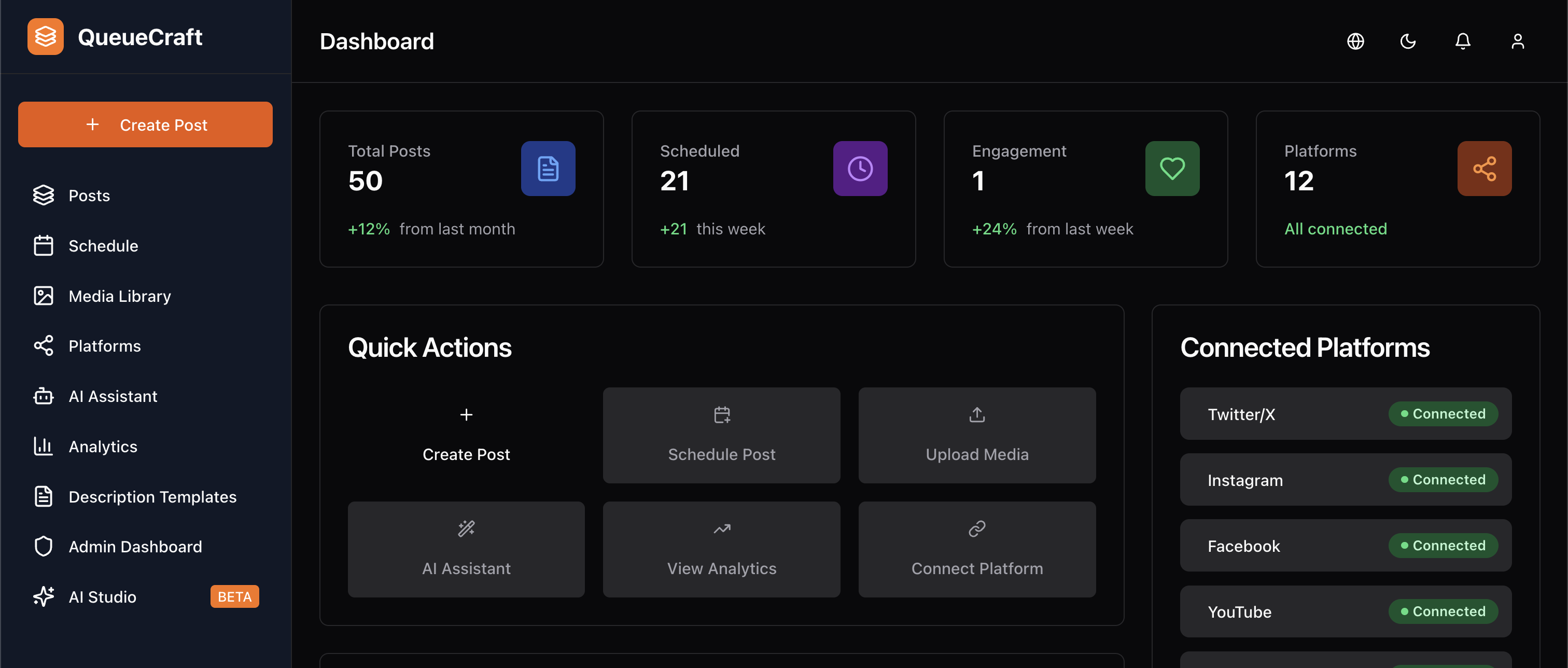Click the purple clock icon on Scheduled
This screenshot has height=668, width=1568.
point(860,169)
